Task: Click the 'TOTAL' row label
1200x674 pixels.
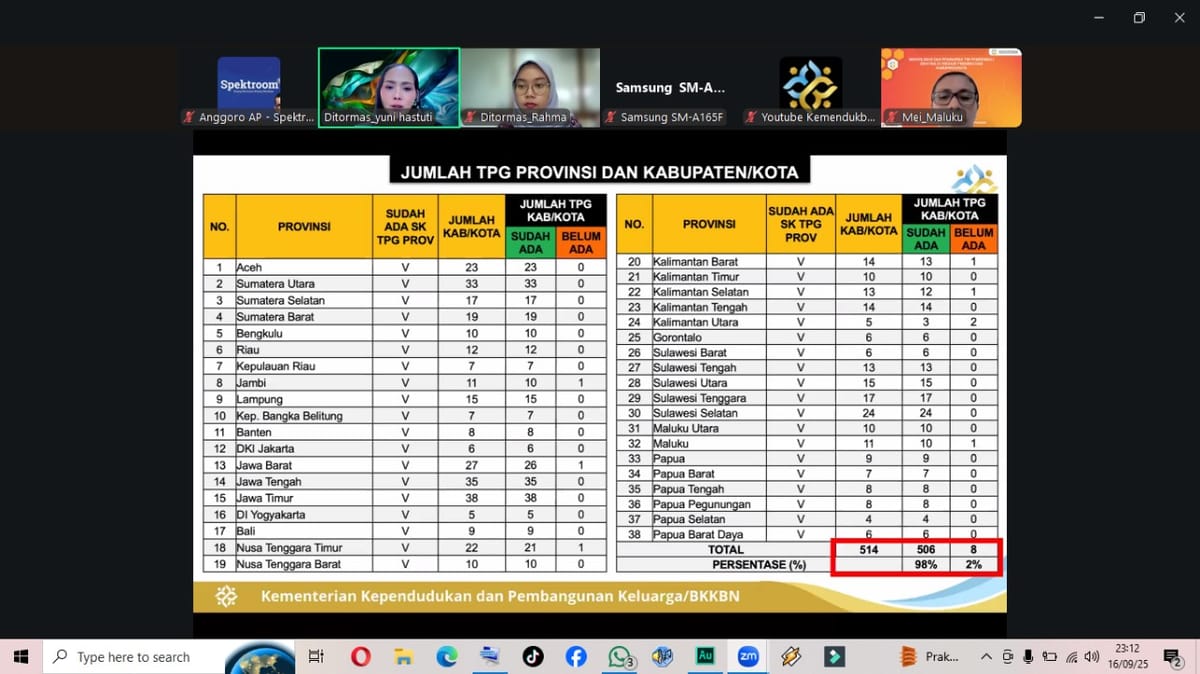Action: 725,549
